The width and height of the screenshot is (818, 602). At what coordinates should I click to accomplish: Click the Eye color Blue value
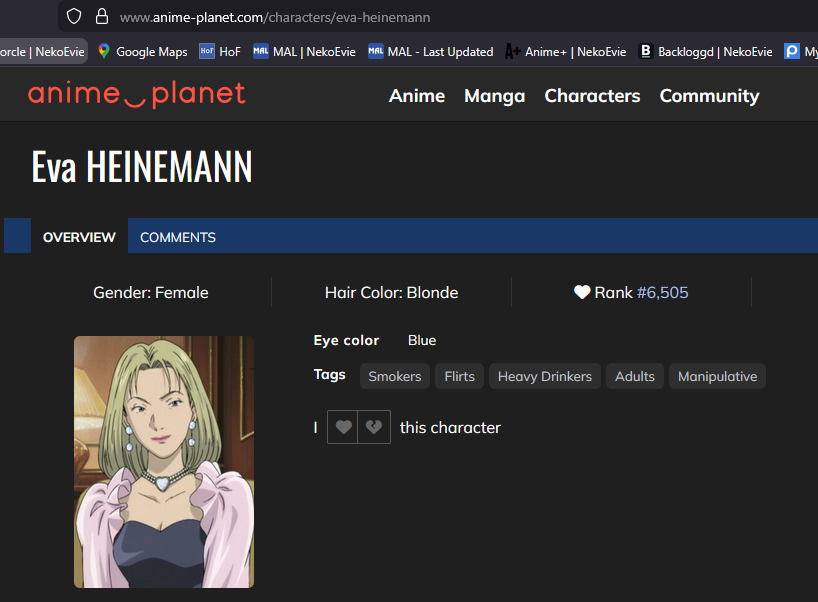click(x=422, y=340)
